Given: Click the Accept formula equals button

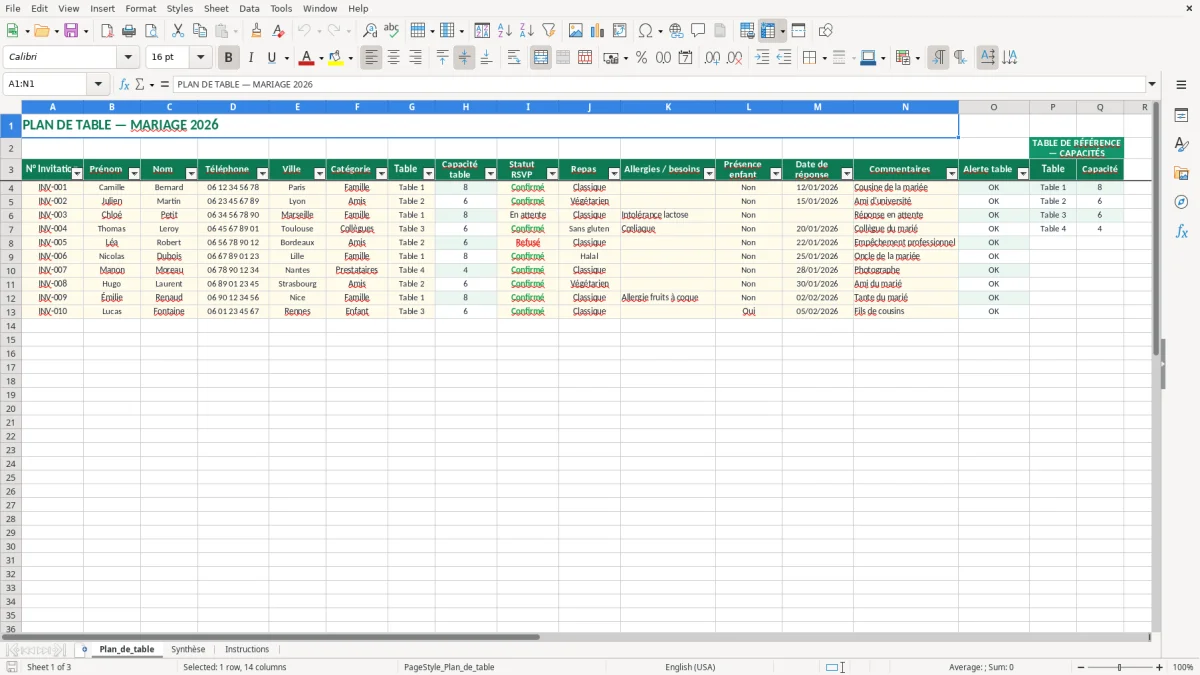Looking at the screenshot, I should pyautogui.click(x=165, y=84).
